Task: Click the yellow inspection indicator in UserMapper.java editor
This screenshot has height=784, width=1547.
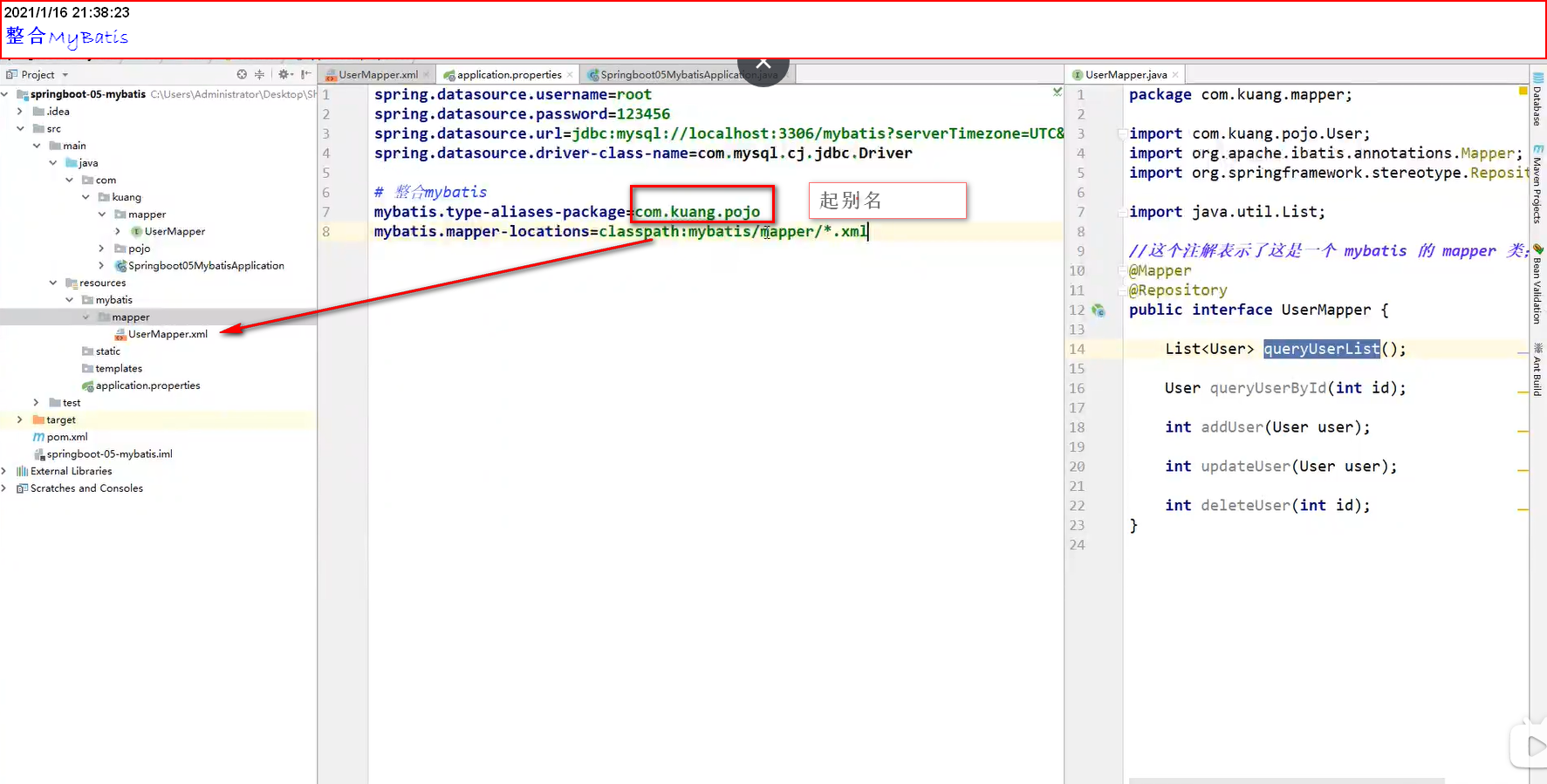Action: pos(1523,91)
